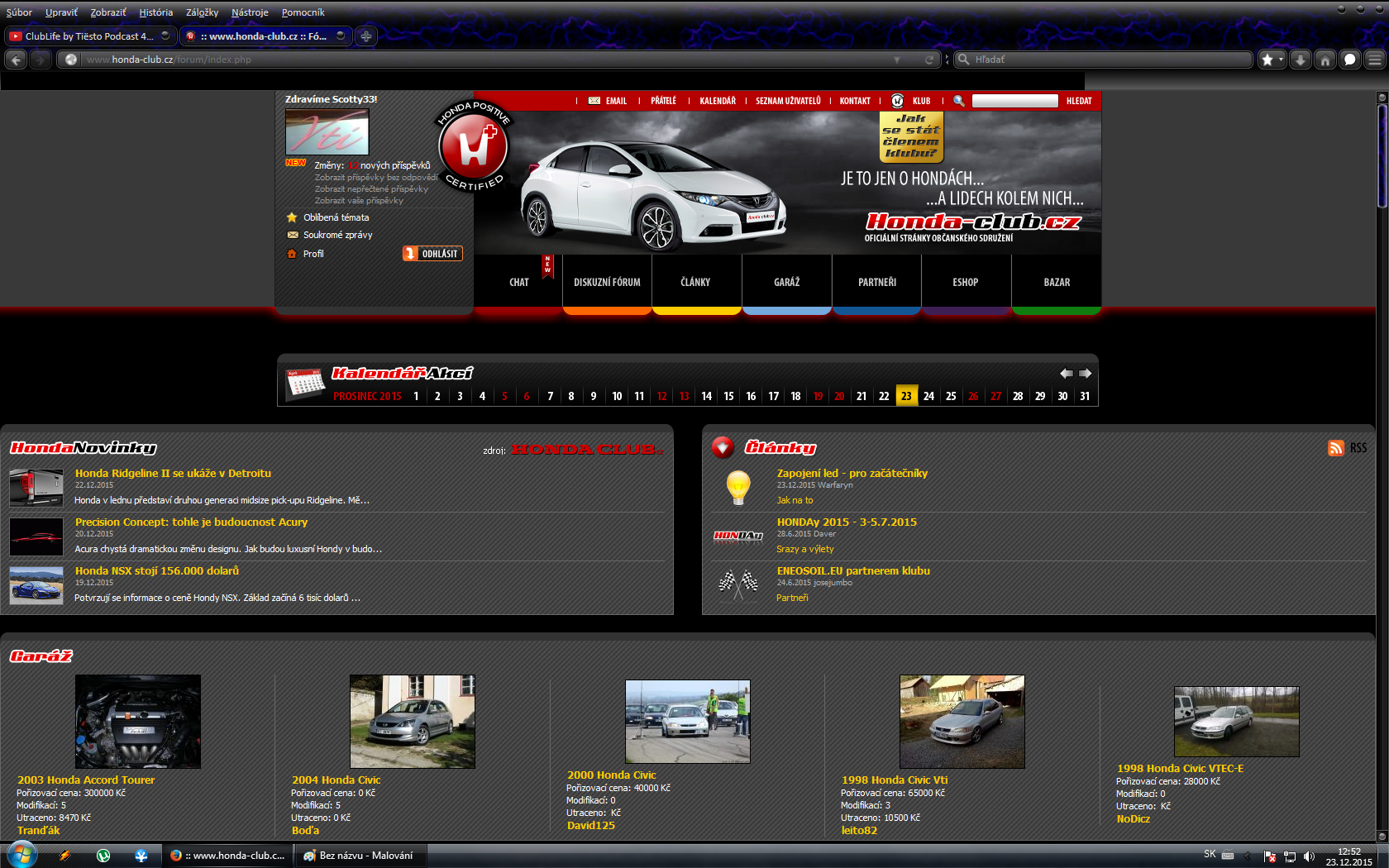Open a new tab with plus button
1389x868 pixels.
click(x=365, y=36)
